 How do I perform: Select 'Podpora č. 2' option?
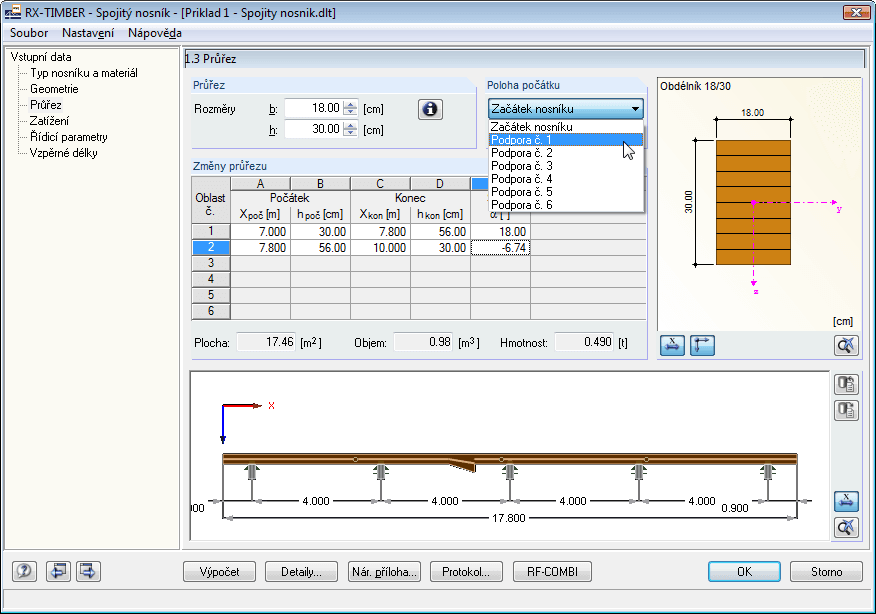click(x=566, y=153)
